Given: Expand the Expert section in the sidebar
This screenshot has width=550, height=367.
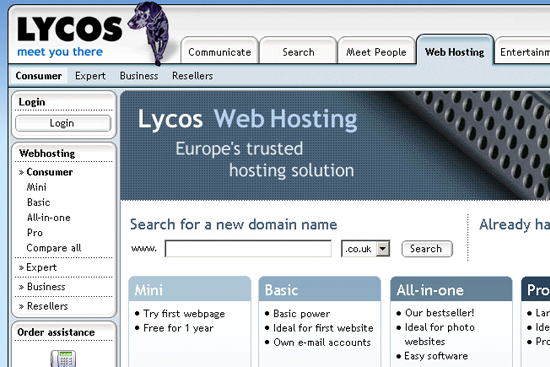Looking at the screenshot, I should coord(38,267).
